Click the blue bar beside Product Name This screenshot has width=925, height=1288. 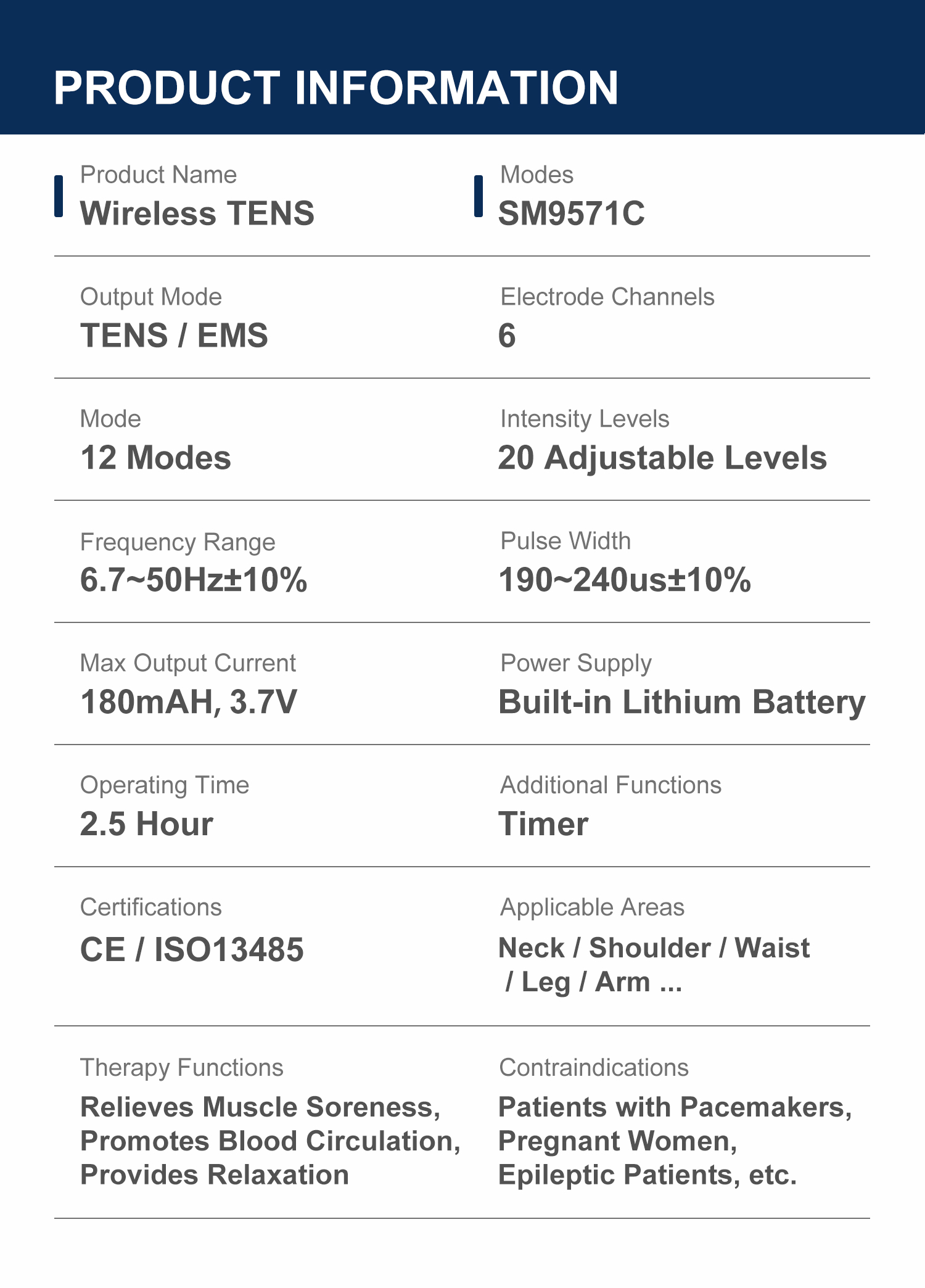[59, 196]
